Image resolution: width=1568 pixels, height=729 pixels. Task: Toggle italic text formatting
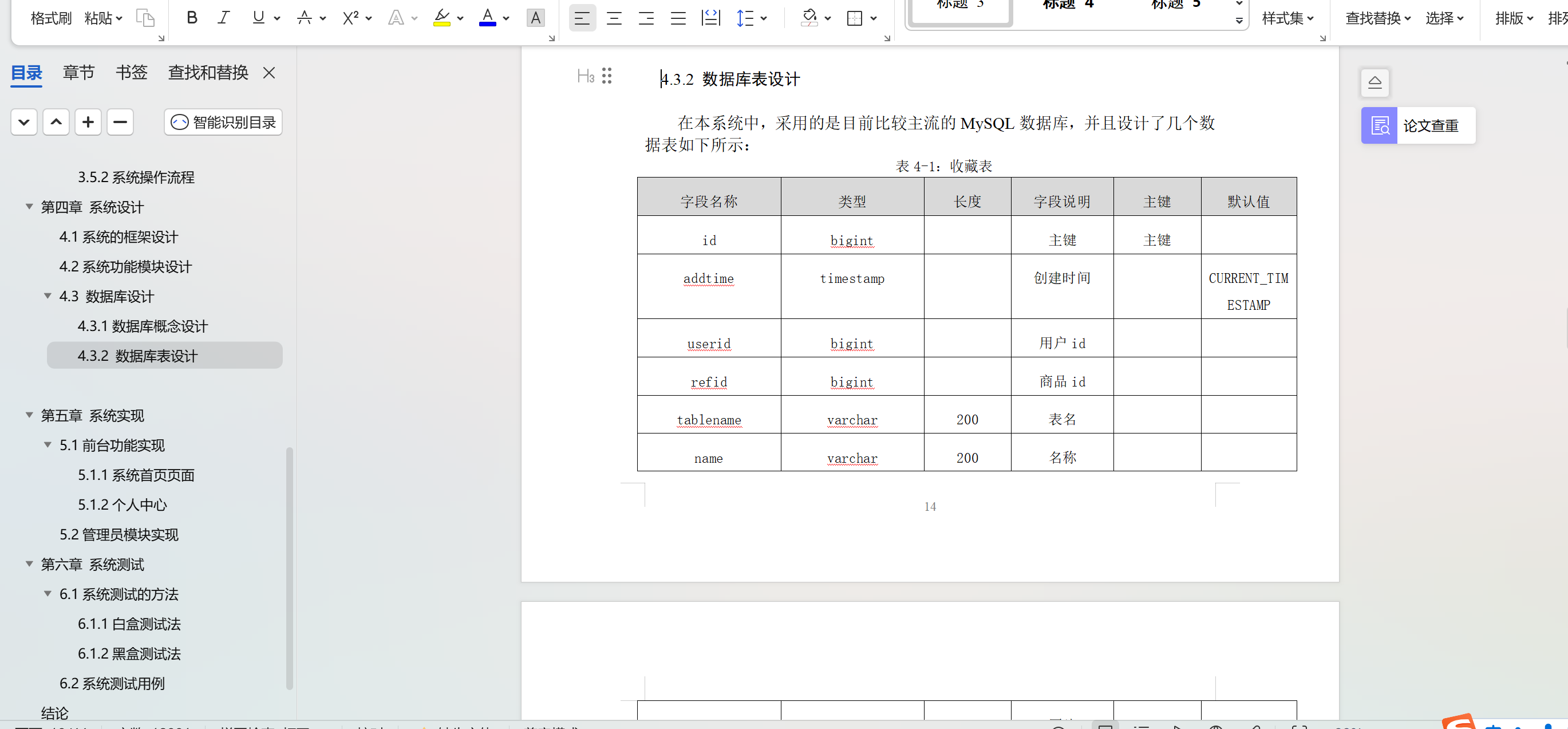point(223,18)
